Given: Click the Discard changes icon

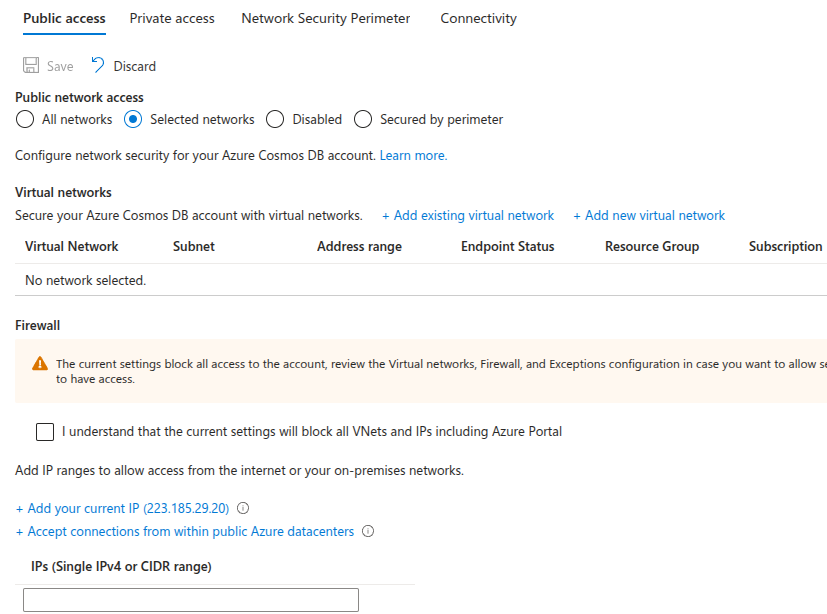Looking at the screenshot, I should pyautogui.click(x=96, y=65).
